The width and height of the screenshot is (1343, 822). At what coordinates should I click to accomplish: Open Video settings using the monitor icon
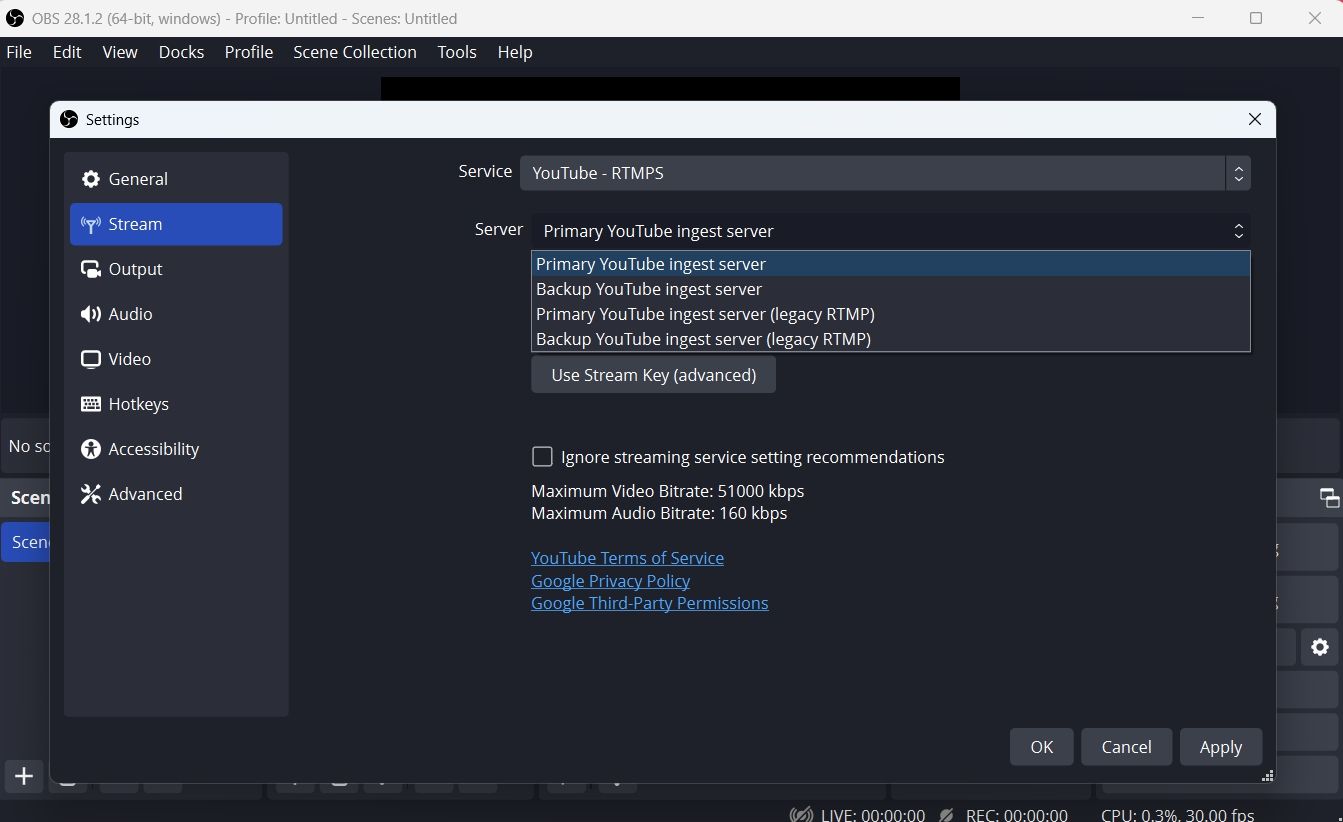point(91,359)
